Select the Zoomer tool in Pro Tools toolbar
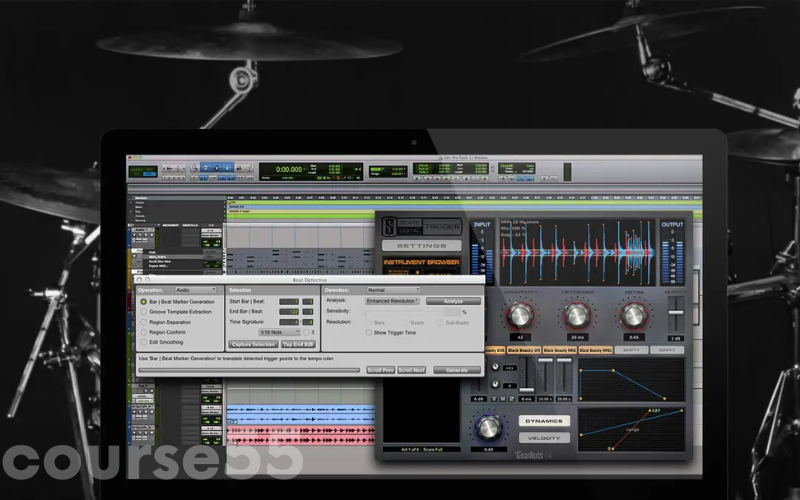 click(195, 168)
